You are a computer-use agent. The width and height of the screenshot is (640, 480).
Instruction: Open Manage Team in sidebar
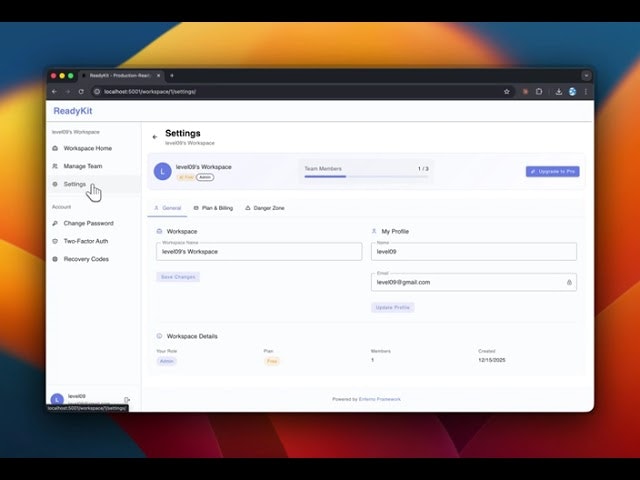tap(93, 166)
